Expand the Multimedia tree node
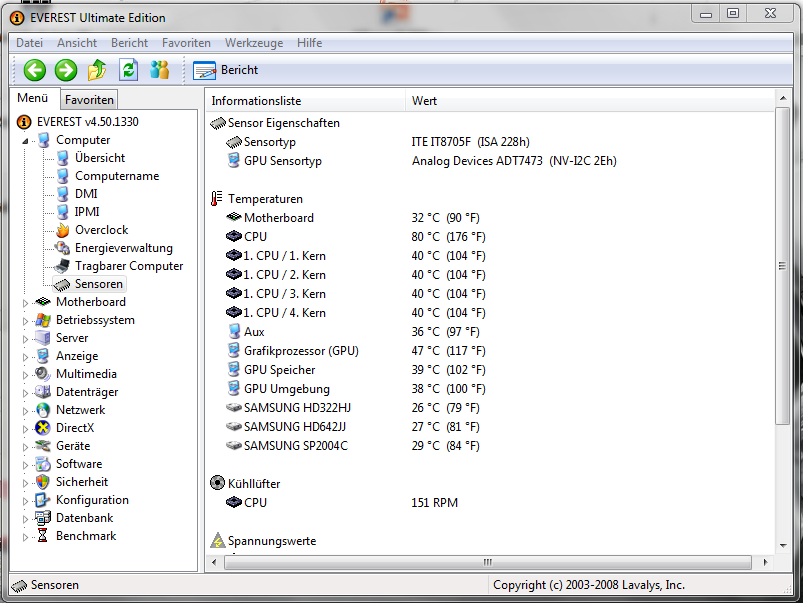The image size is (808, 607). pos(25,375)
